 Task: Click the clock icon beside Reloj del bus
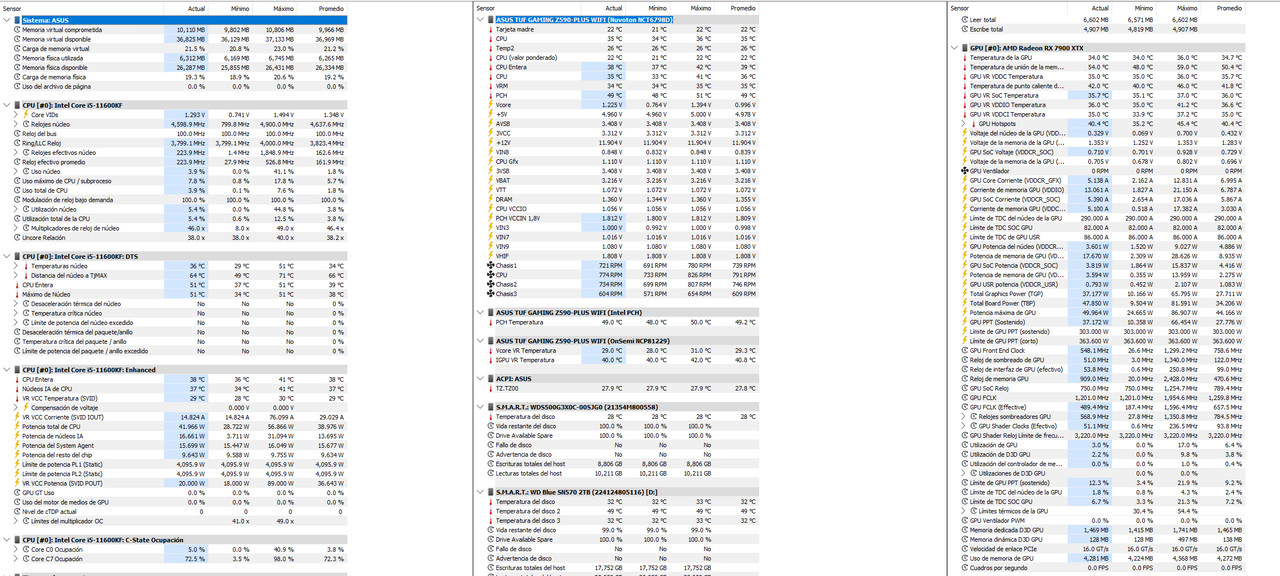[16, 133]
